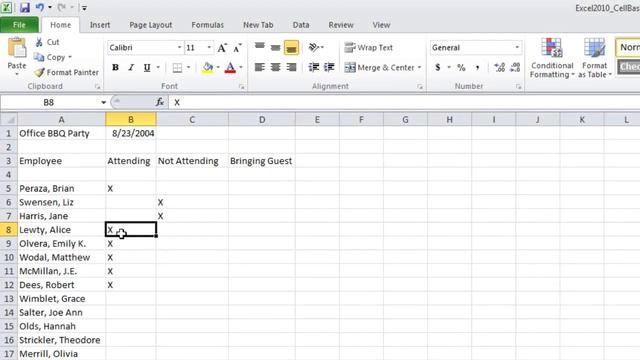This screenshot has width=640, height=360.
Task: Open the Font name Calibri dropdown
Action: (179, 48)
